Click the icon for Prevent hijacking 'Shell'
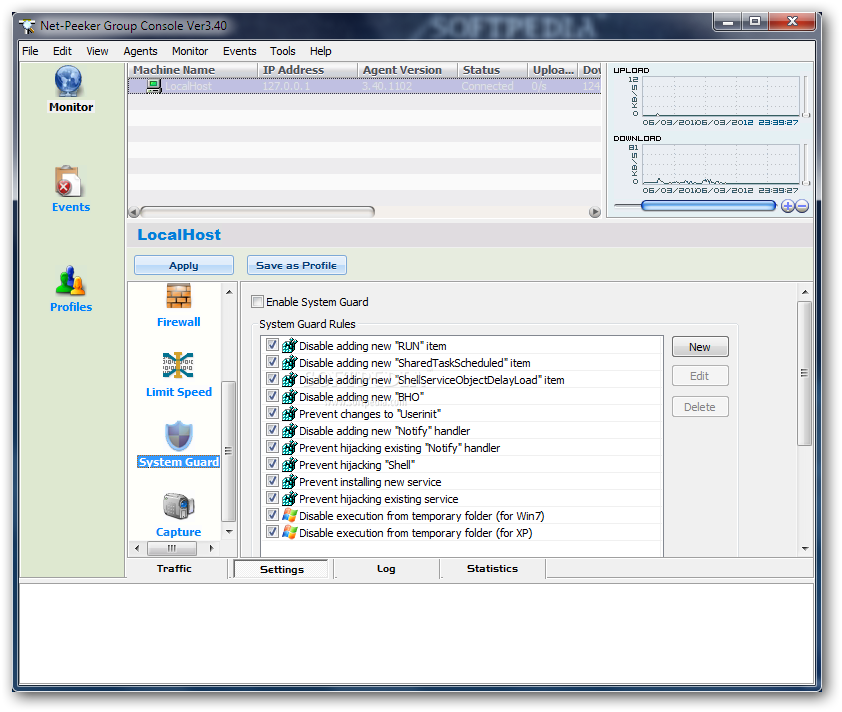842x712 pixels. click(289, 464)
